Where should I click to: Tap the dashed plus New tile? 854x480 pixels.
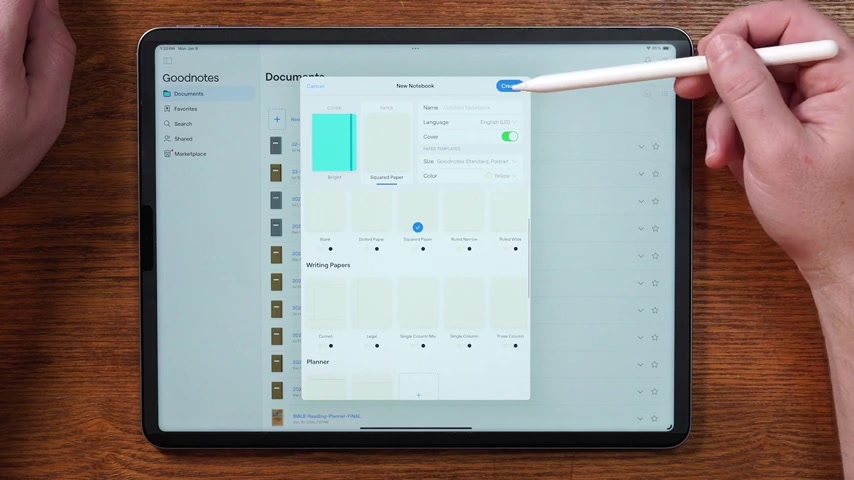[x=277, y=119]
